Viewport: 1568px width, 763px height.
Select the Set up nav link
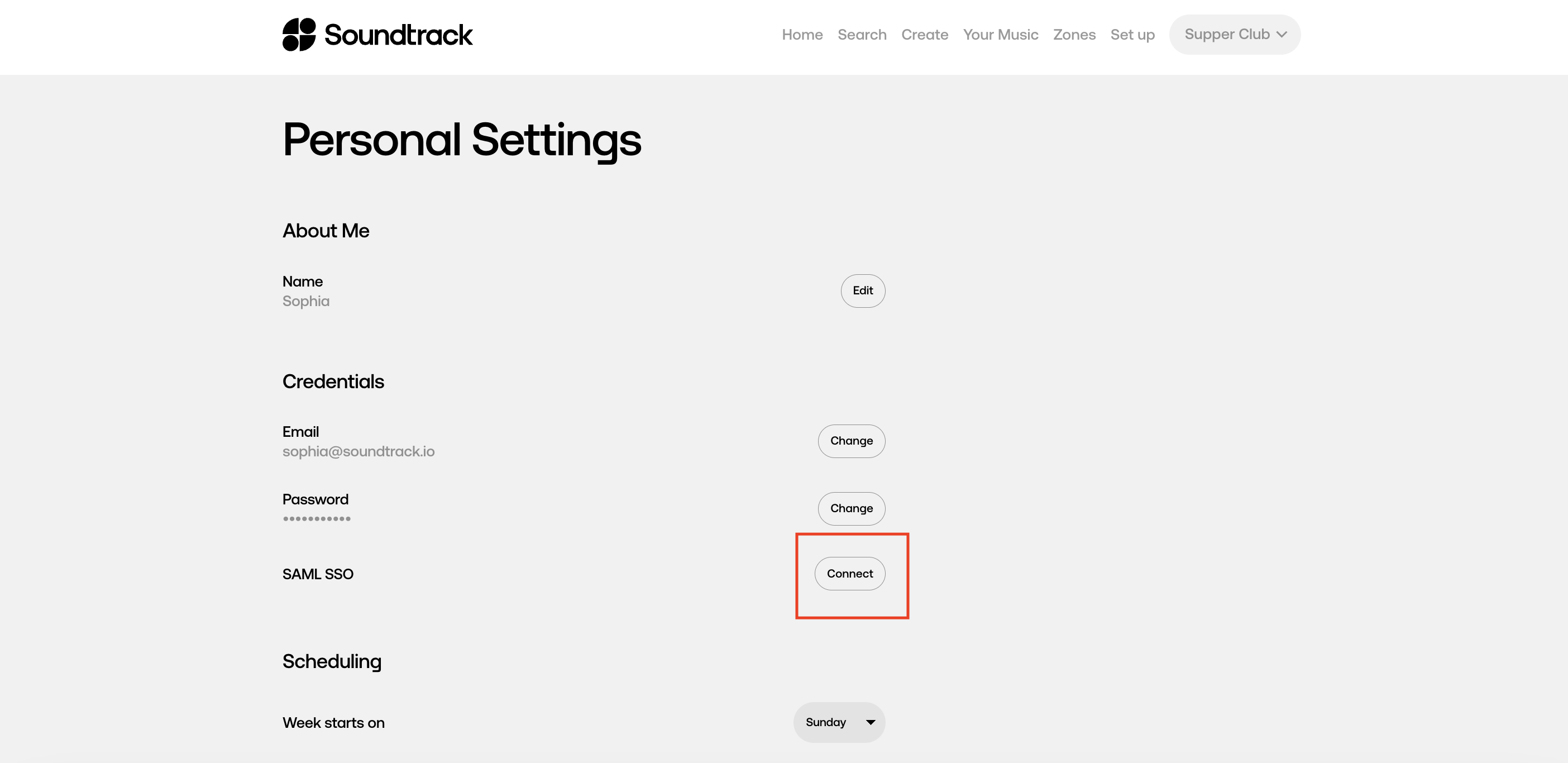coord(1131,35)
